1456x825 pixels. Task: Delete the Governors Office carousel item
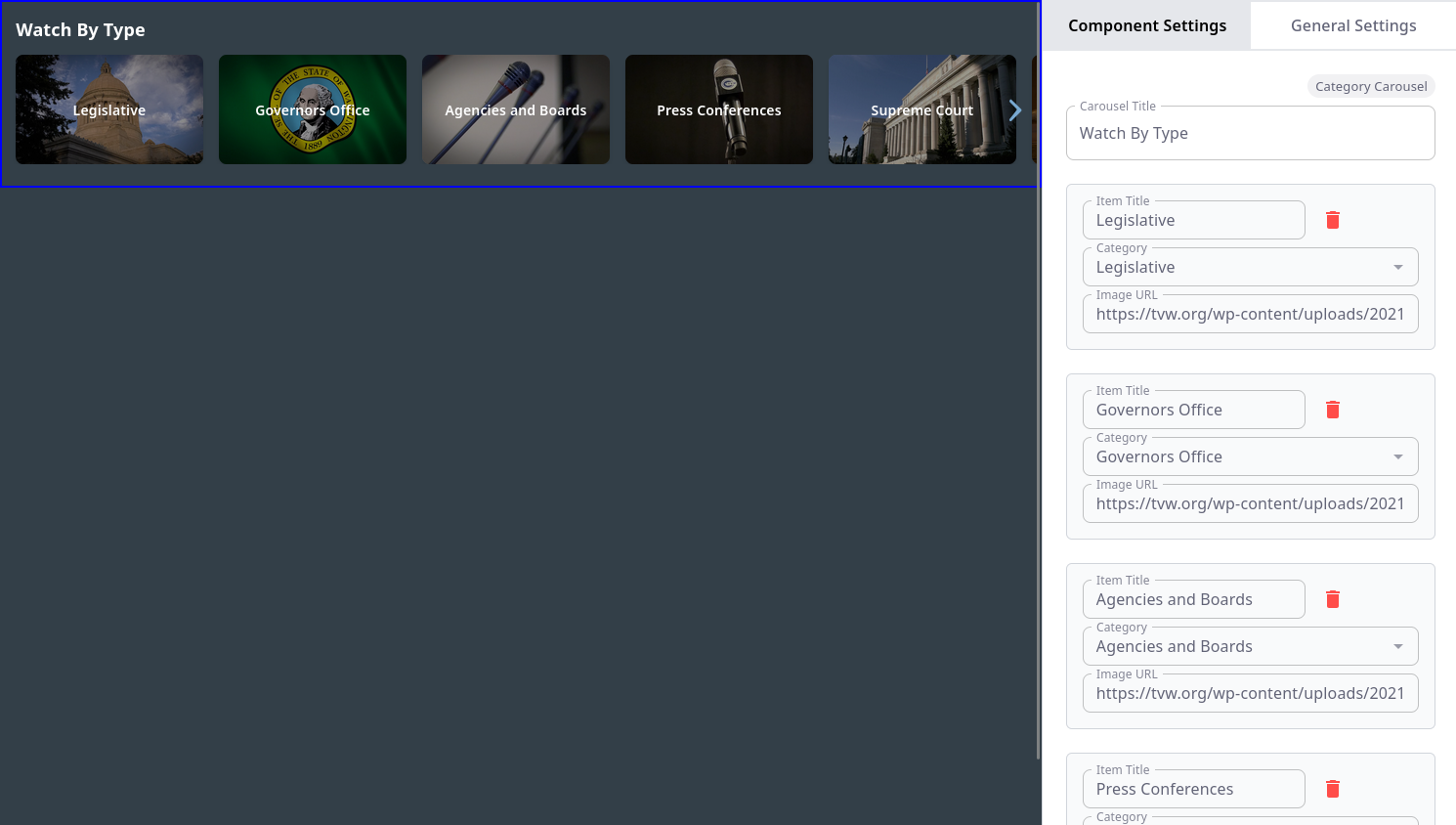pyautogui.click(x=1332, y=410)
